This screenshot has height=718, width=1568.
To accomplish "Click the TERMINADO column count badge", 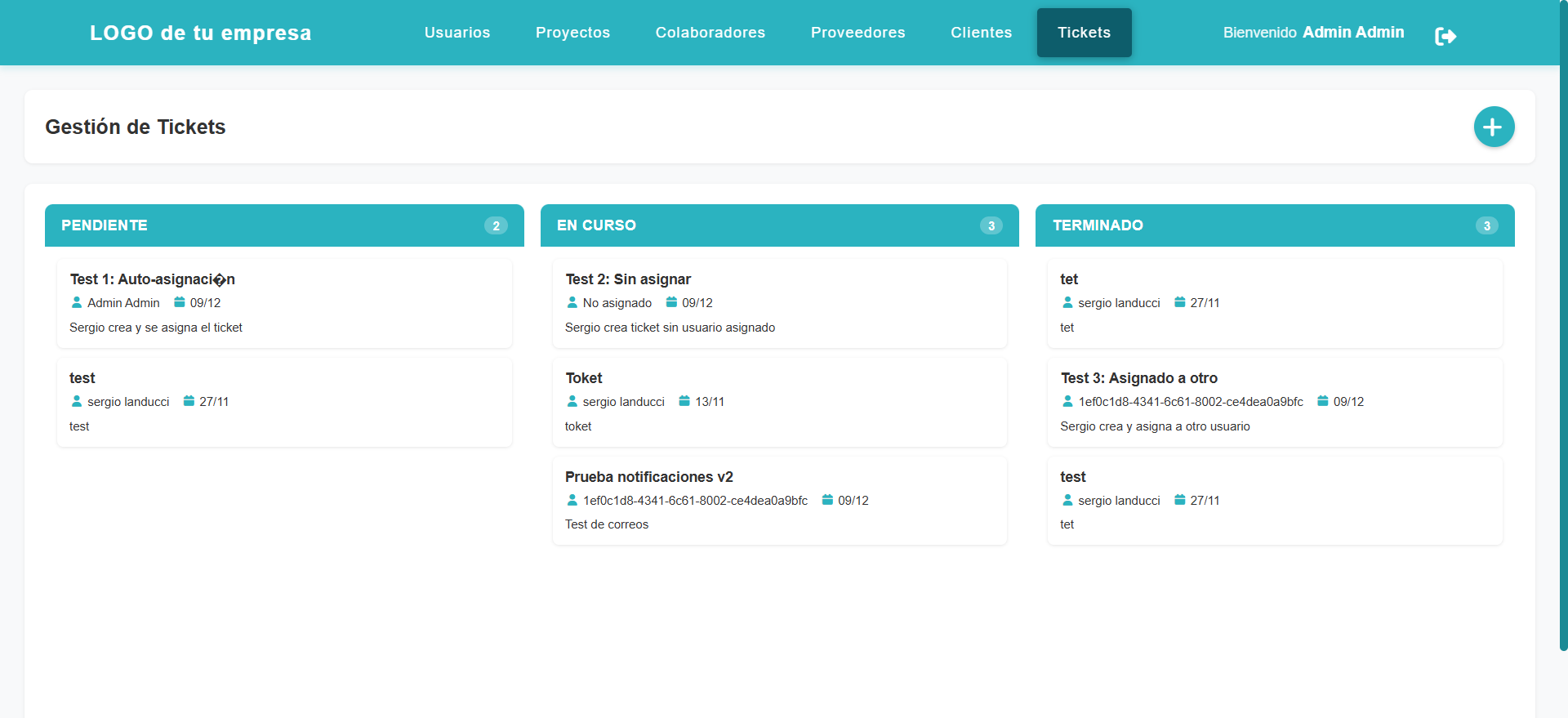I will 1486,225.
